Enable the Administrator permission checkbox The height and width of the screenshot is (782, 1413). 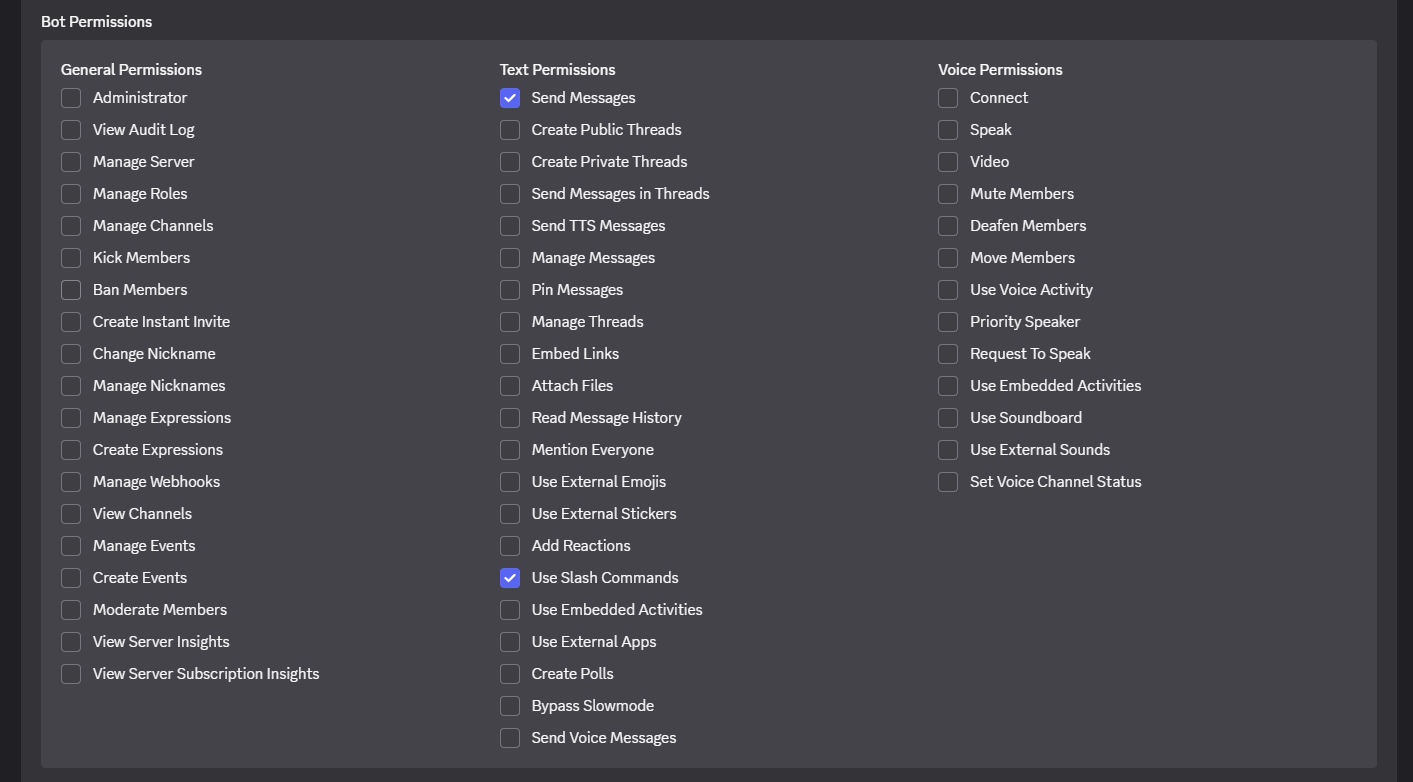coord(71,97)
